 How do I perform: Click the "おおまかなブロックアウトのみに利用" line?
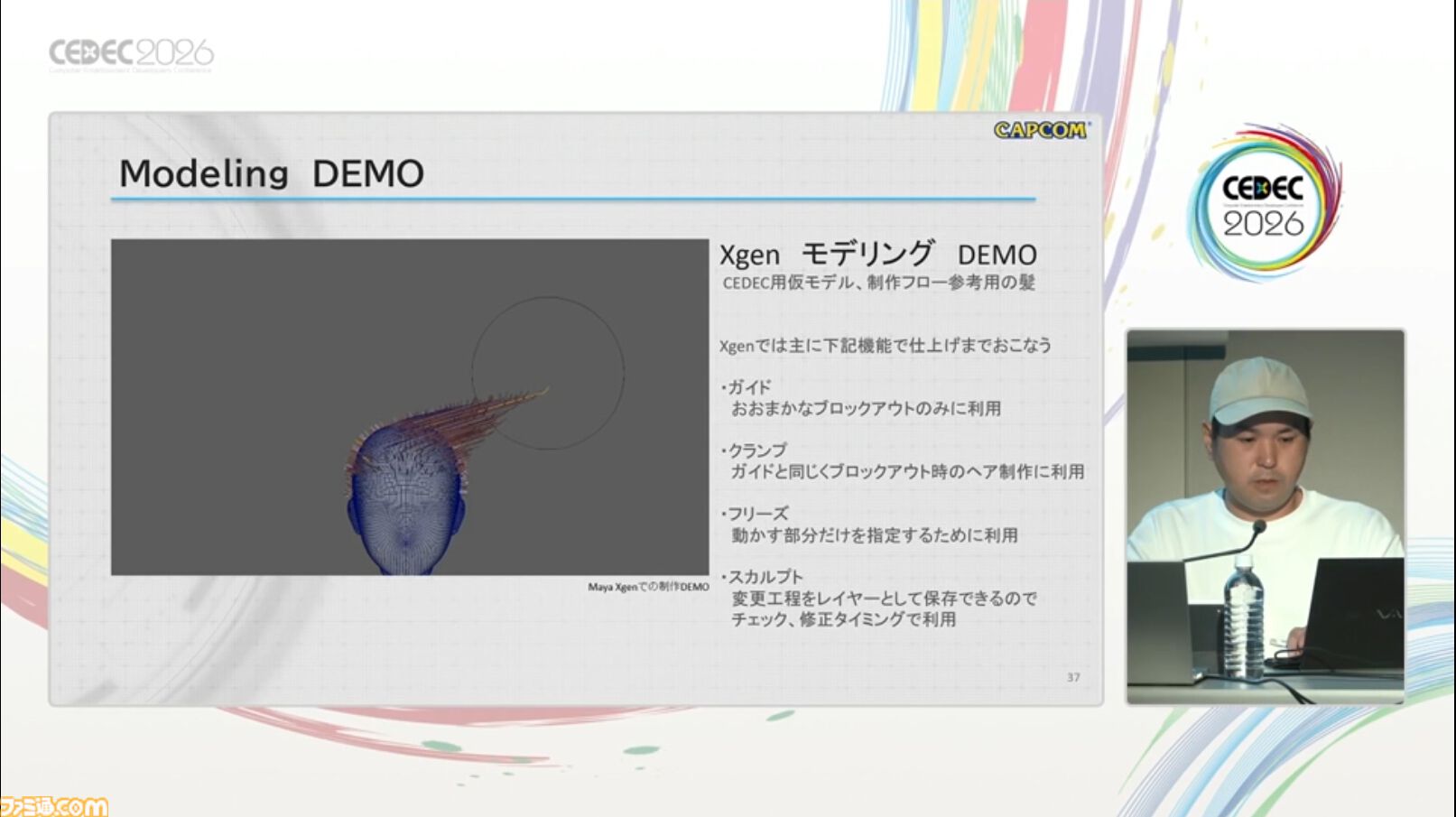tap(867, 409)
